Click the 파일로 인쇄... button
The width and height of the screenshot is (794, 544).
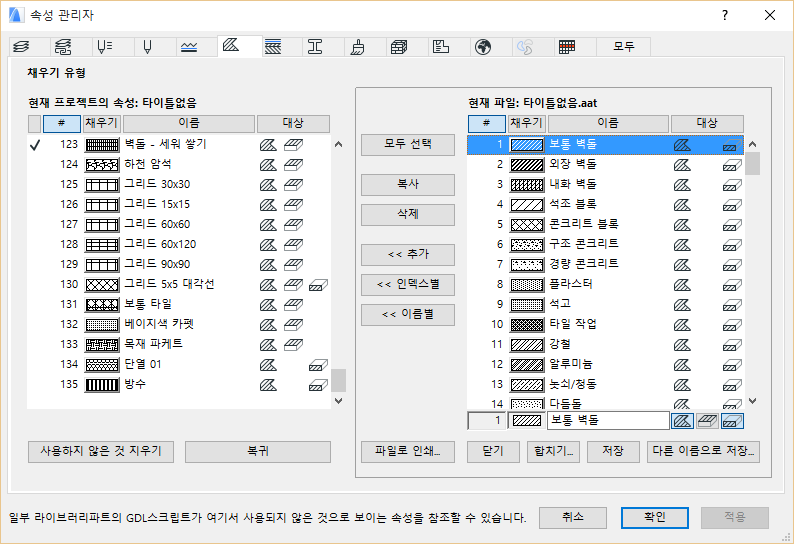[408, 451]
